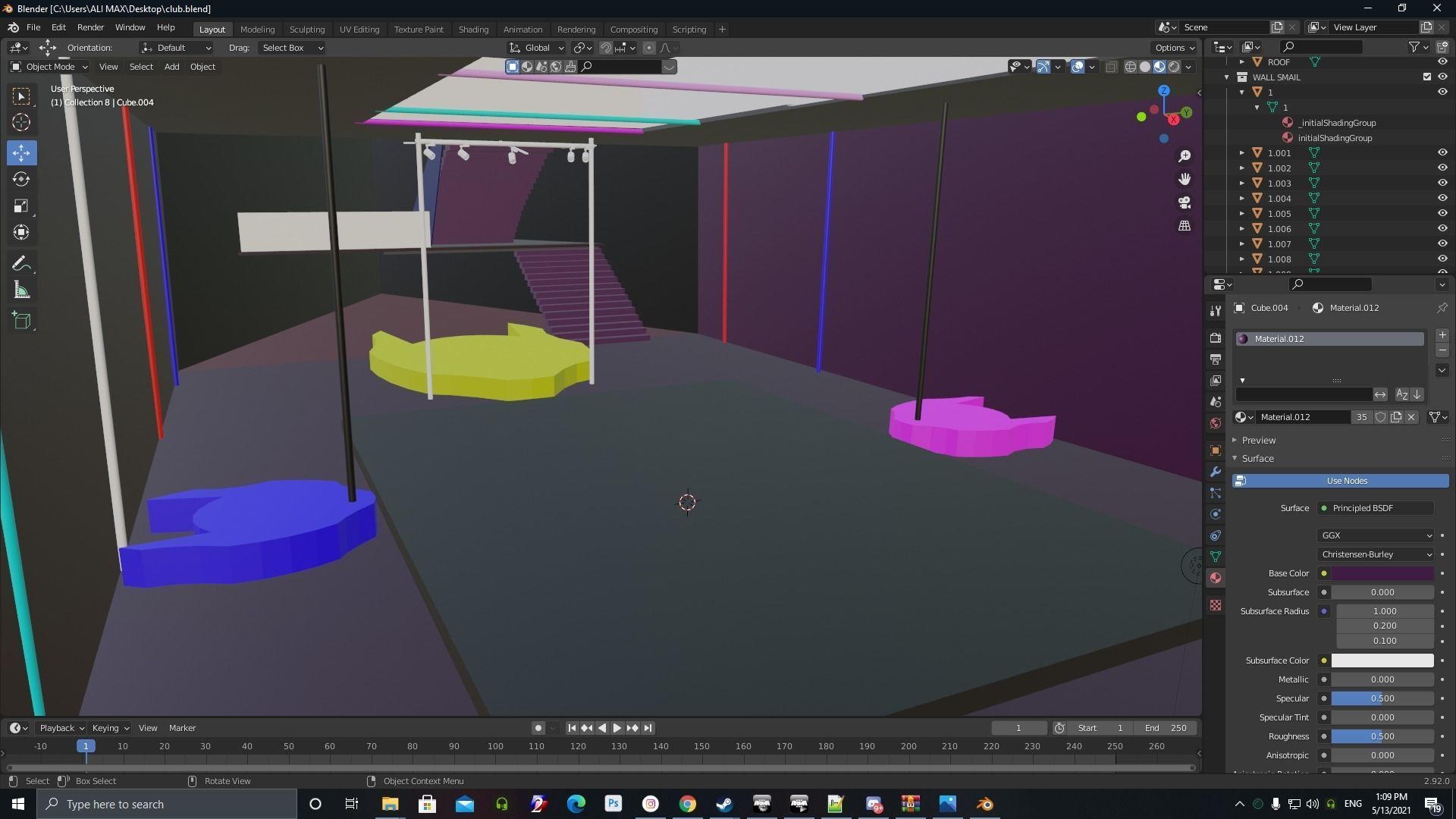
Task: Expand the Preview panel
Action: 1259,441
